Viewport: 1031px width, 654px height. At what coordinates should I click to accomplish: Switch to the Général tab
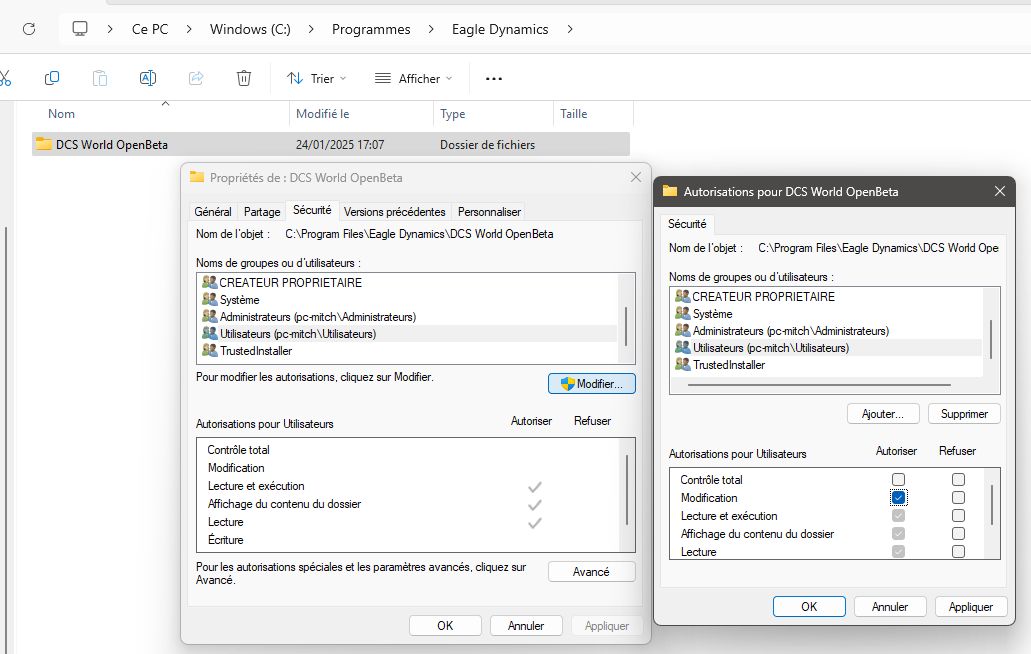click(x=213, y=212)
